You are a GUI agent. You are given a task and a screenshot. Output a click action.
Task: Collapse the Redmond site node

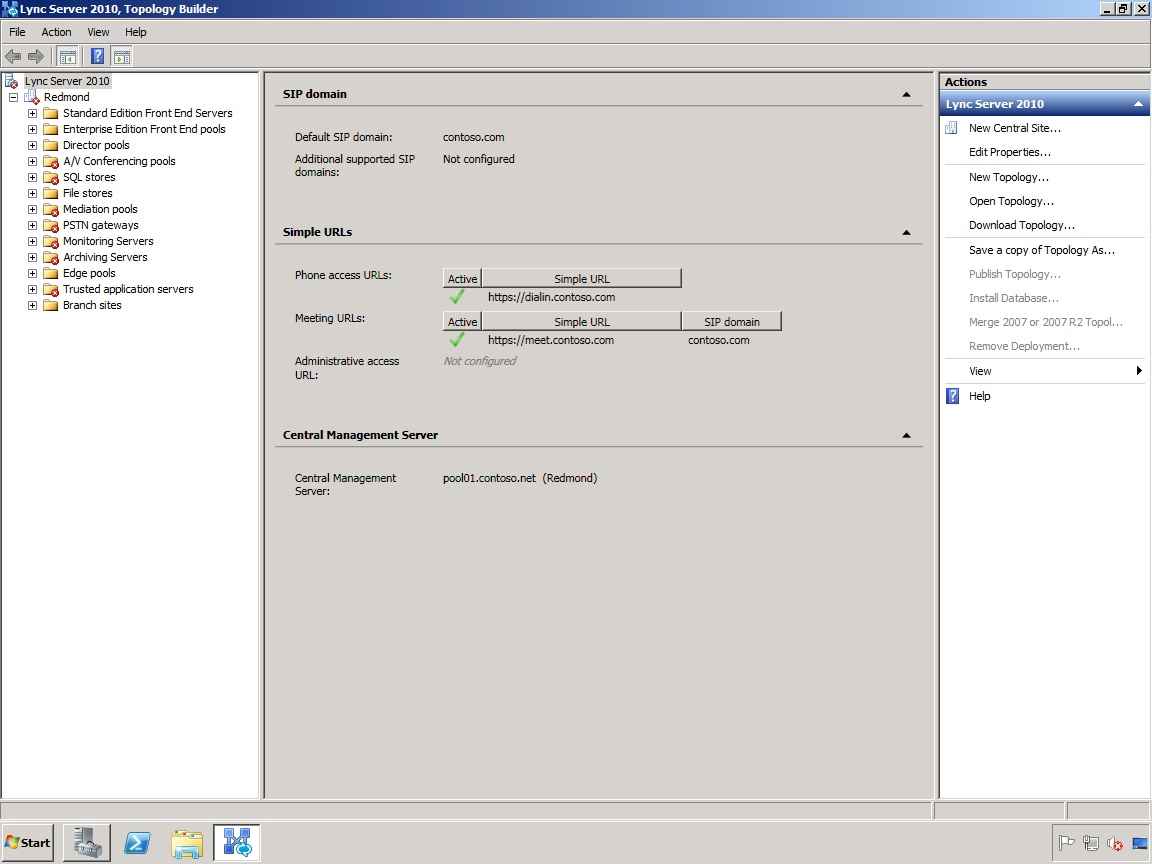13,97
